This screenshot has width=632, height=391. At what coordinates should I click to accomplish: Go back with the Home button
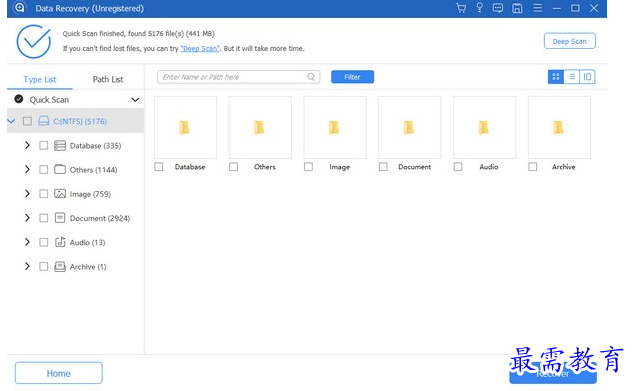(58, 373)
